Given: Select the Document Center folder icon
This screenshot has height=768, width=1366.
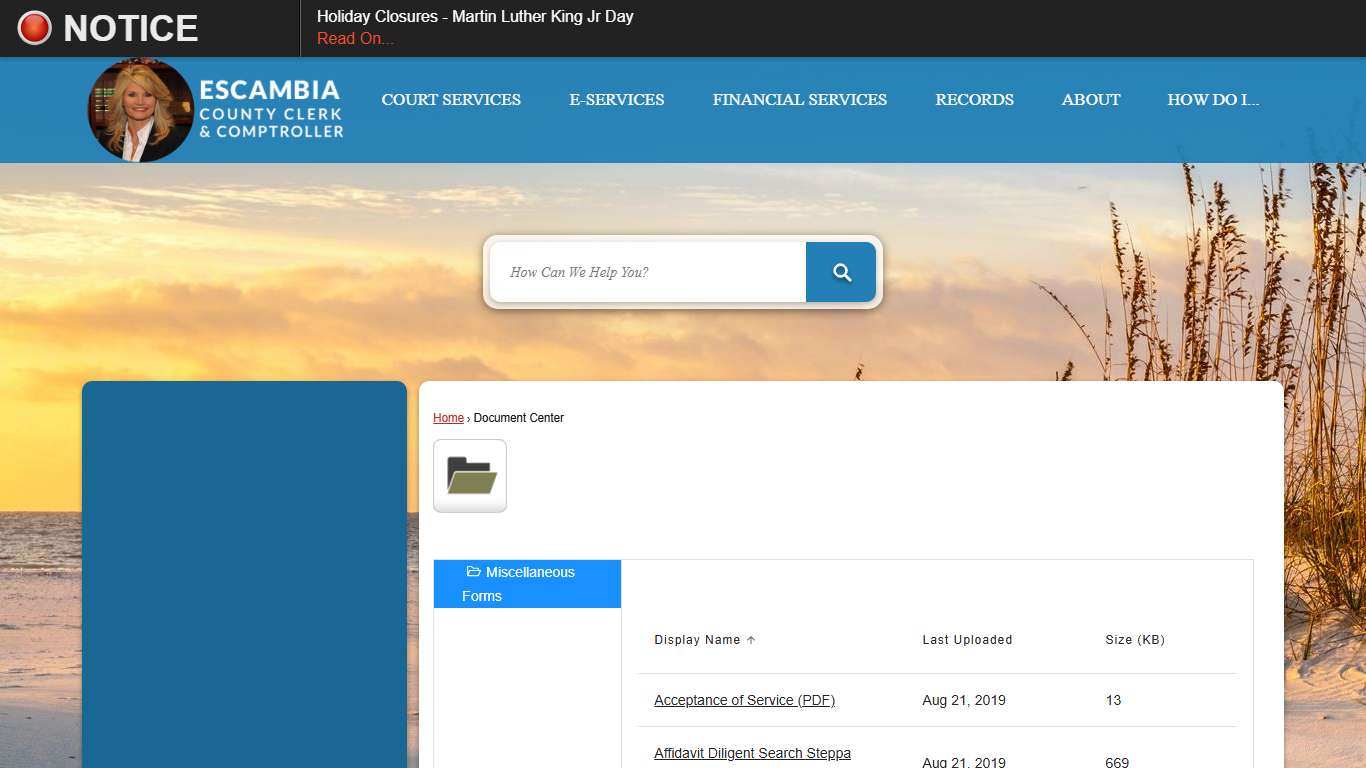Looking at the screenshot, I should 469,475.
